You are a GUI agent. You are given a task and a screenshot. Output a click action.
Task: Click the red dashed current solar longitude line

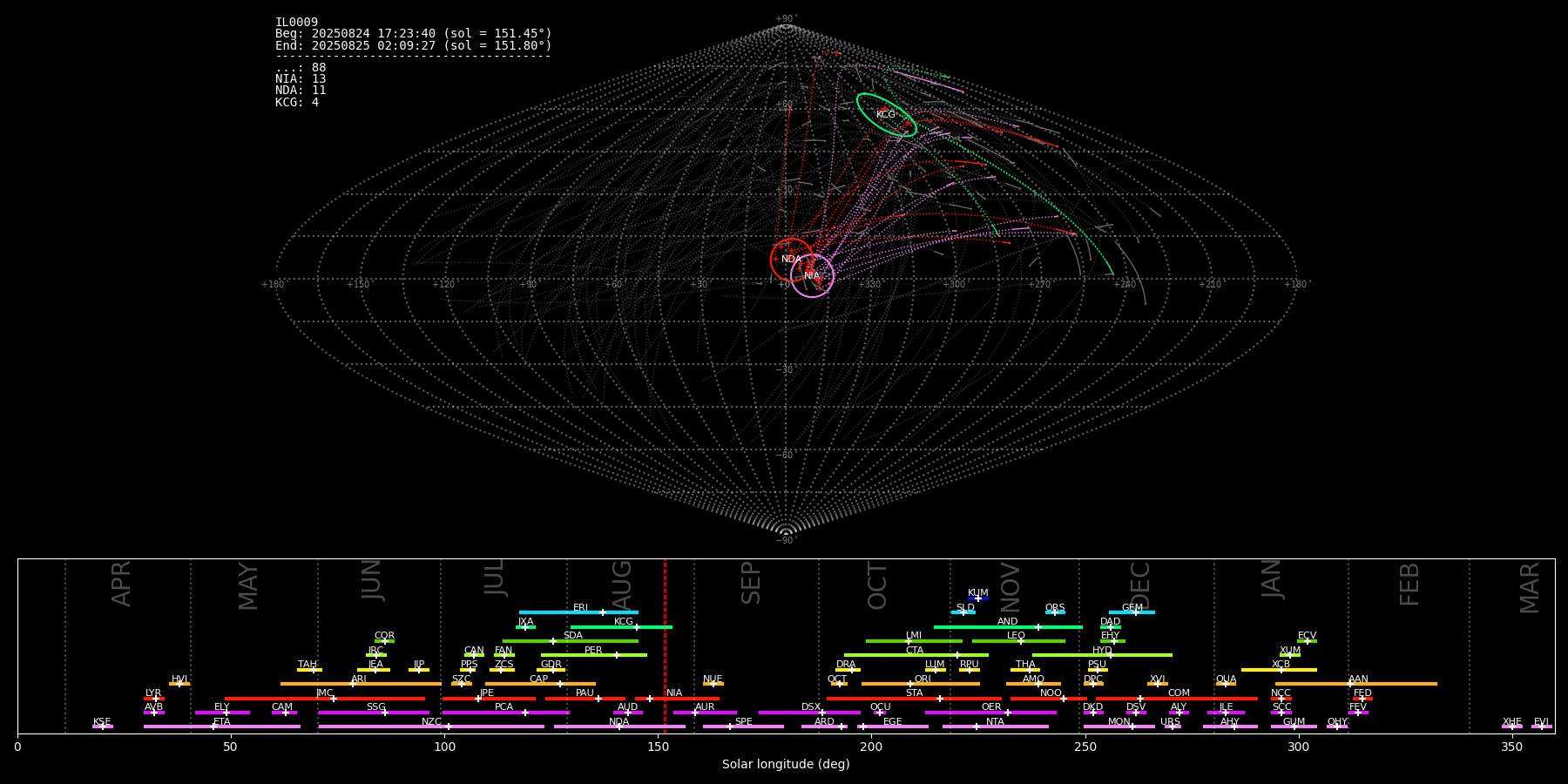665,645
